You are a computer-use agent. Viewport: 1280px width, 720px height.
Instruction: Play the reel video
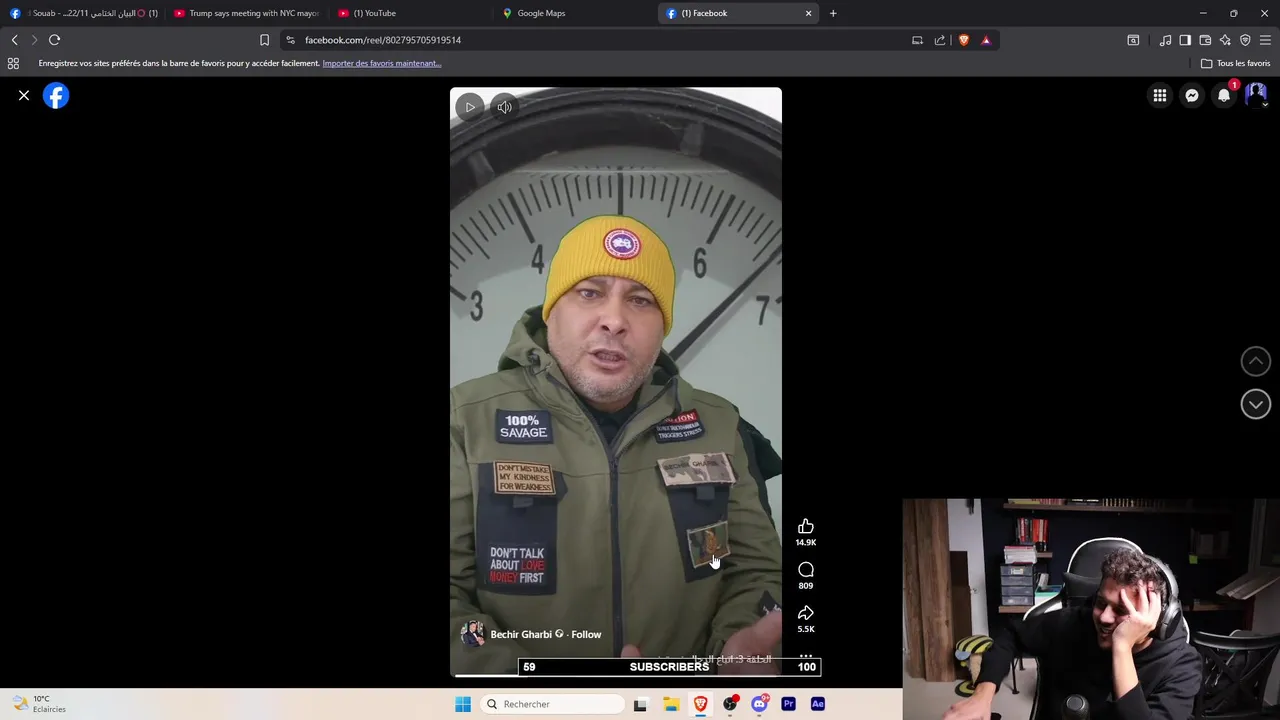pyautogui.click(x=470, y=107)
